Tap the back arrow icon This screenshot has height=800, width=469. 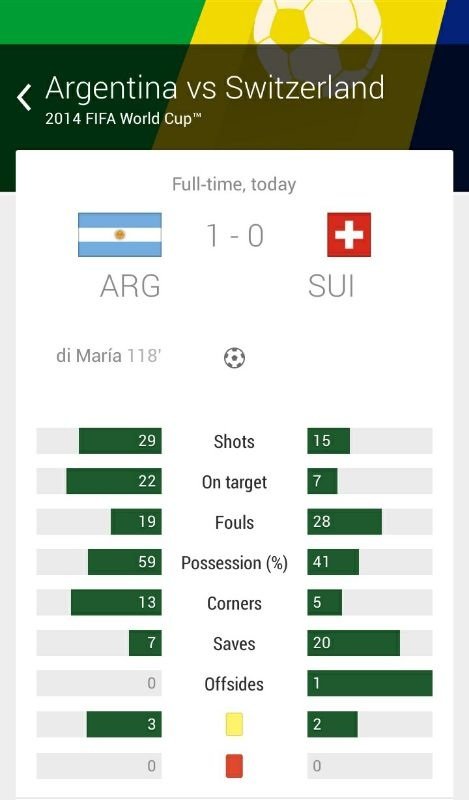pos(24,97)
